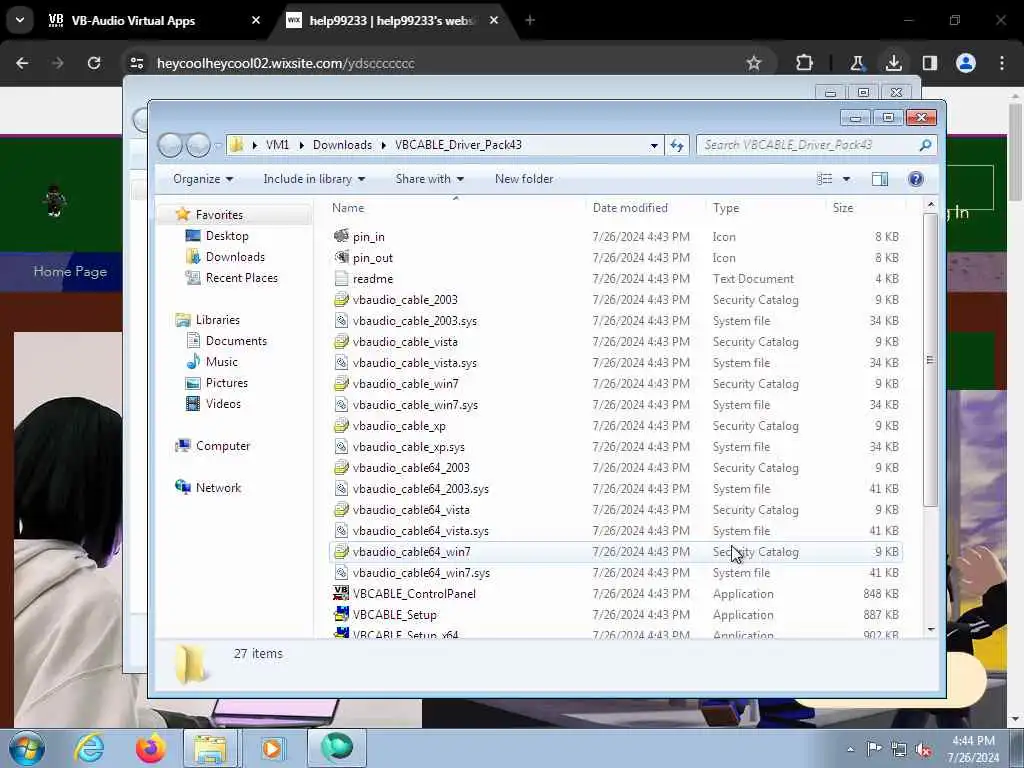Image resolution: width=1024 pixels, height=768 pixels.
Task: Open Windows Explorer taskbar button
Action: tap(210, 748)
